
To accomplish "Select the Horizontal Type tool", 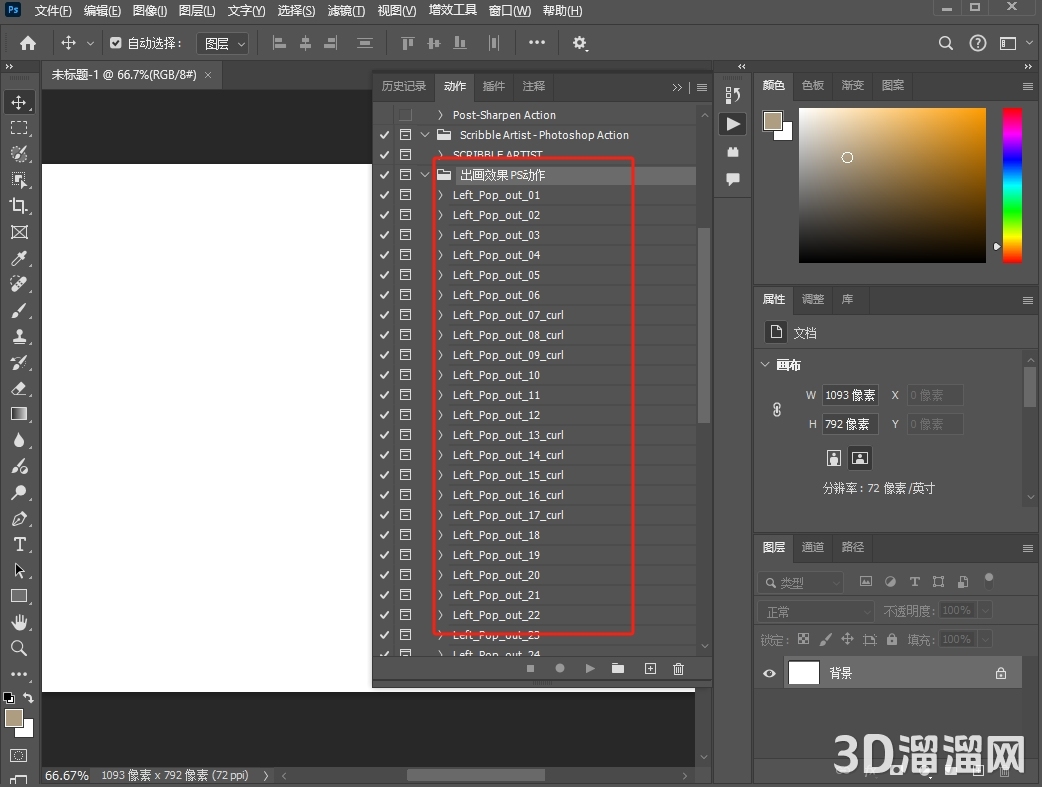I will click(19, 544).
